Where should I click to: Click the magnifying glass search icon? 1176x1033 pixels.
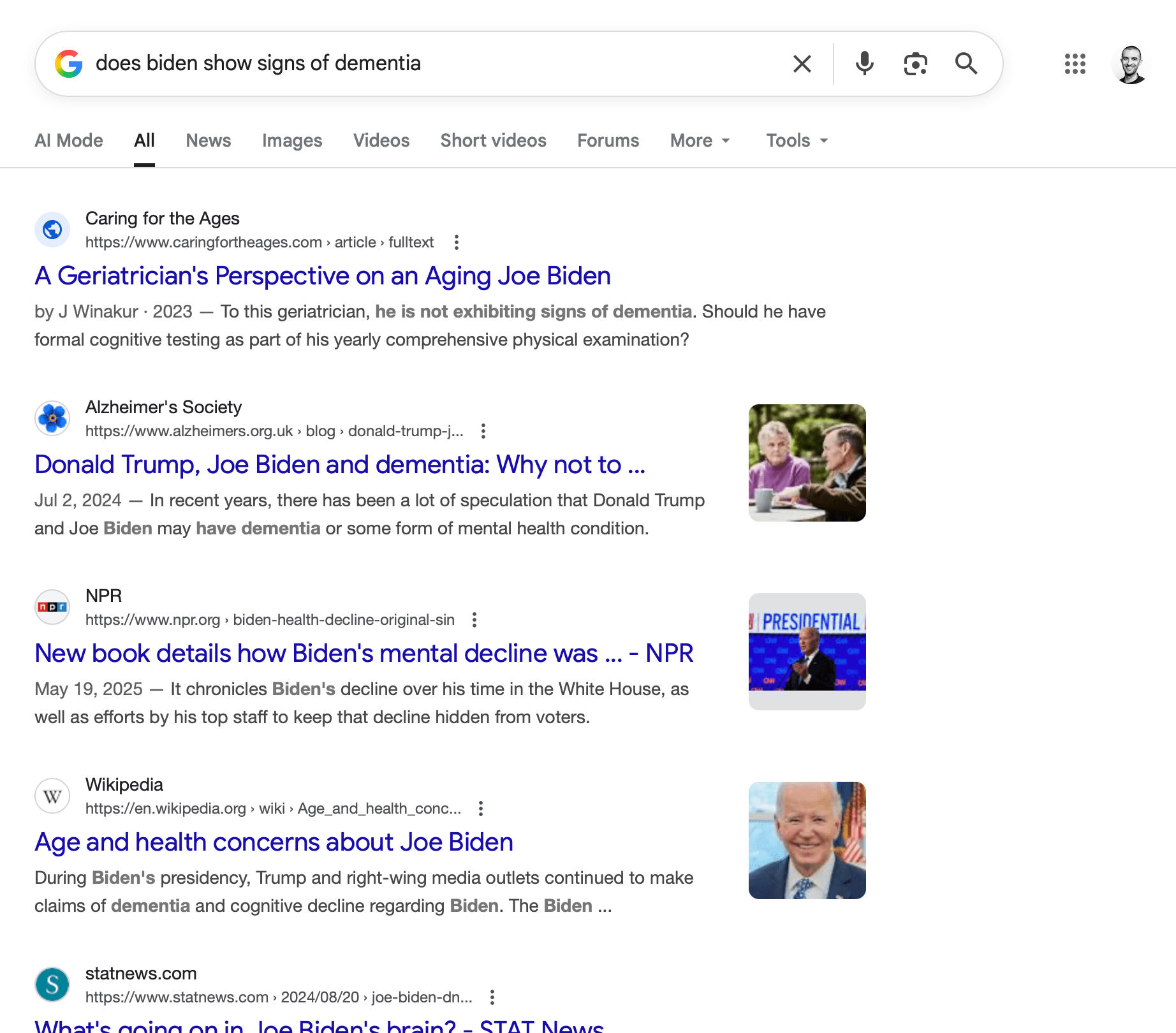point(966,64)
